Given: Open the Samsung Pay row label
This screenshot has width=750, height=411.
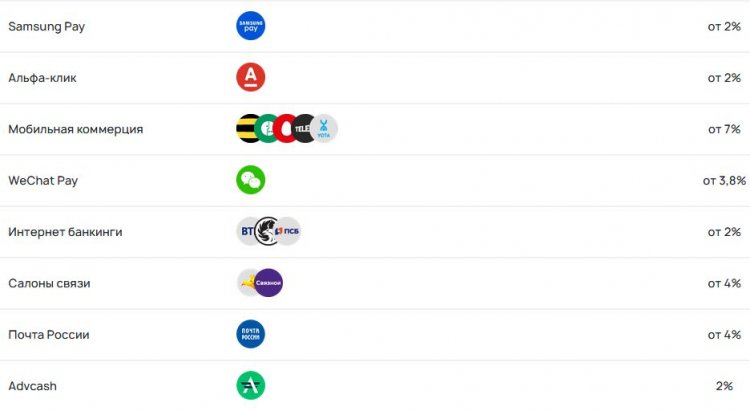Looking at the screenshot, I should tap(46, 26).
